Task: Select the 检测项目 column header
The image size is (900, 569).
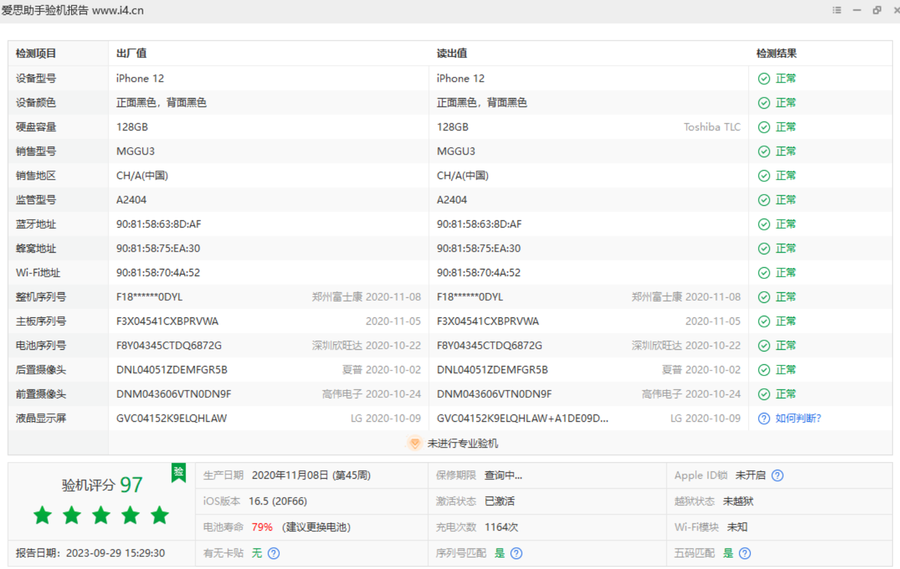Action: pyautogui.click(x=36, y=54)
